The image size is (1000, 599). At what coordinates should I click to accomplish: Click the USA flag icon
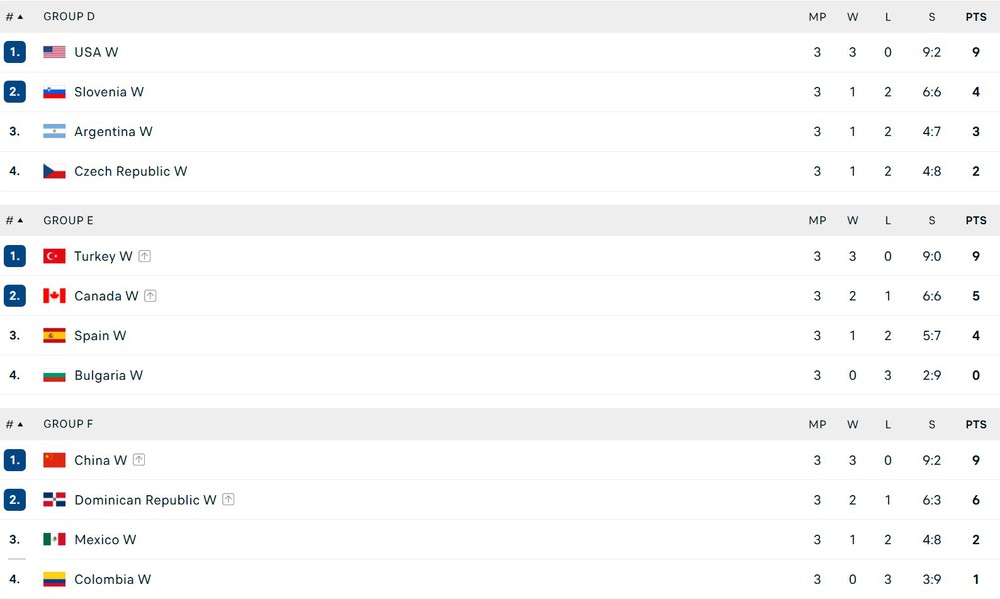click(x=54, y=52)
